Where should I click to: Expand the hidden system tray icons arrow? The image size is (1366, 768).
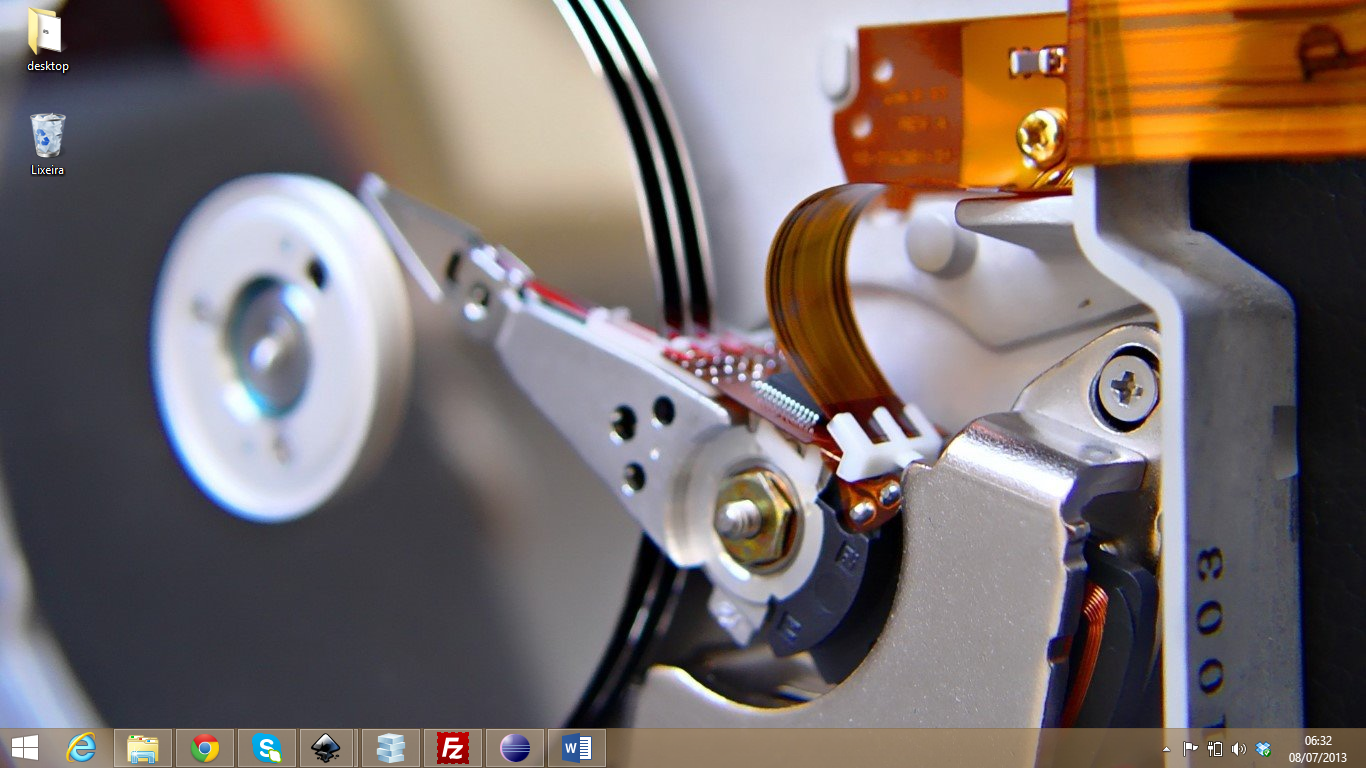click(1166, 749)
